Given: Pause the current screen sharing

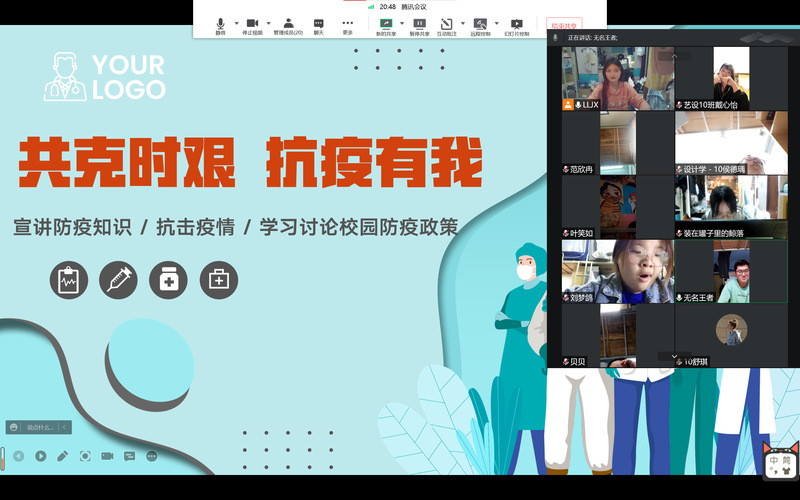Looking at the screenshot, I should coord(419,25).
